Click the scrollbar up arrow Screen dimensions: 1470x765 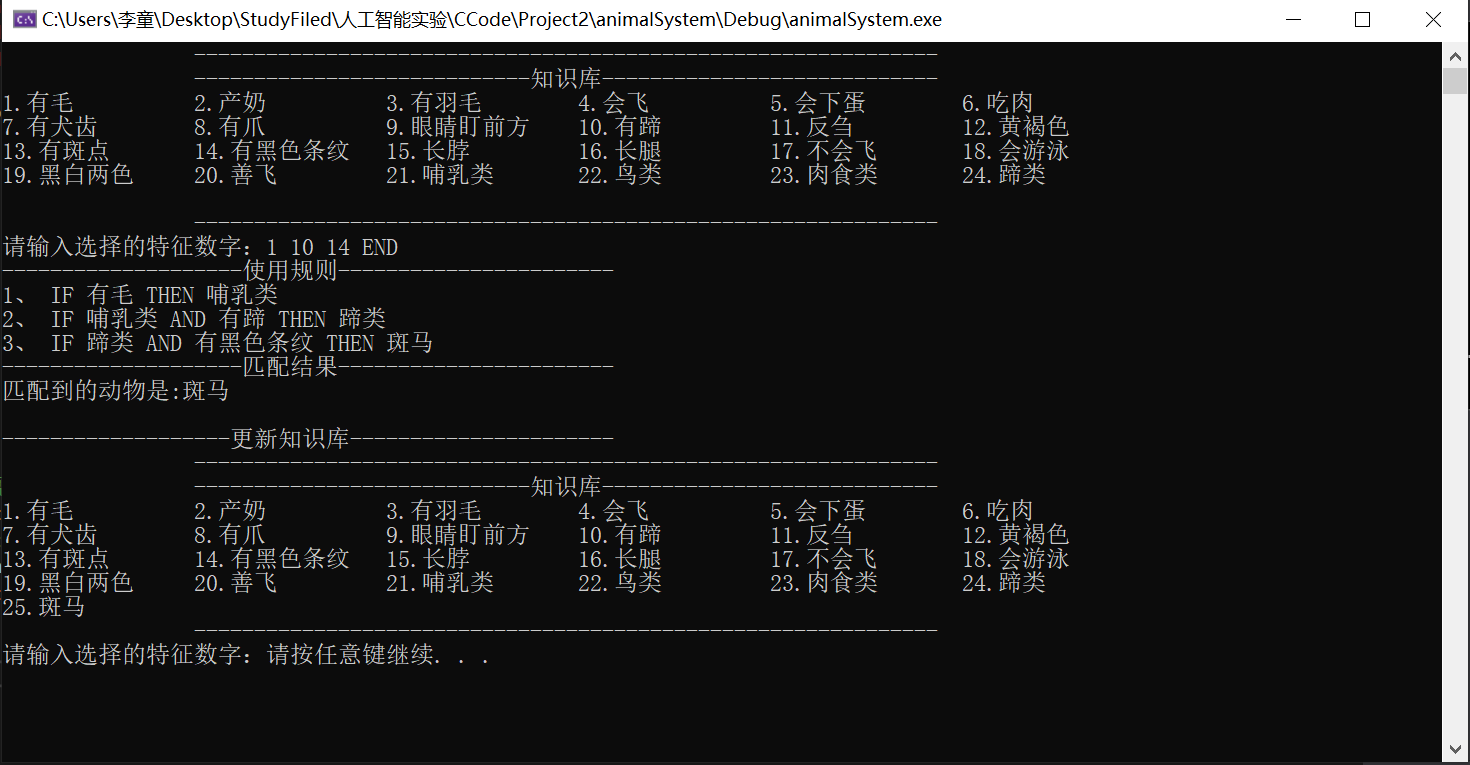pyautogui.click(x=1455, y=55)
